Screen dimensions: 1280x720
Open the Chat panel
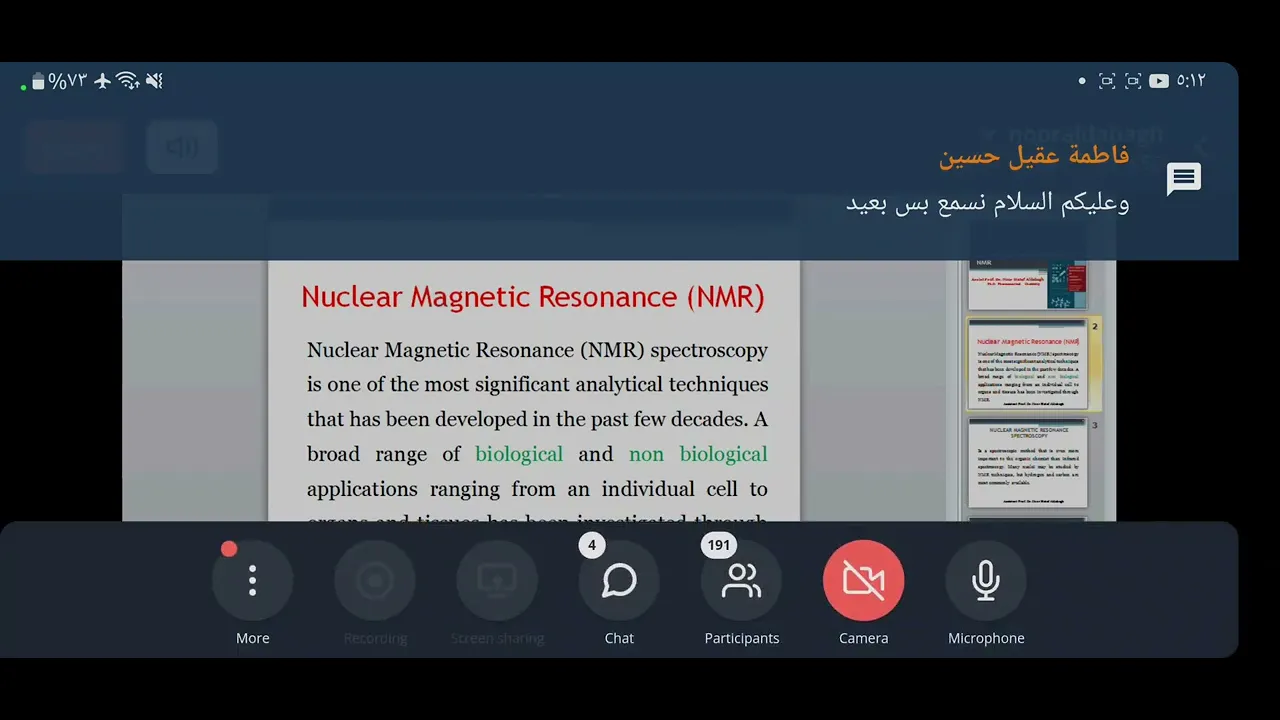pos(619,580)
